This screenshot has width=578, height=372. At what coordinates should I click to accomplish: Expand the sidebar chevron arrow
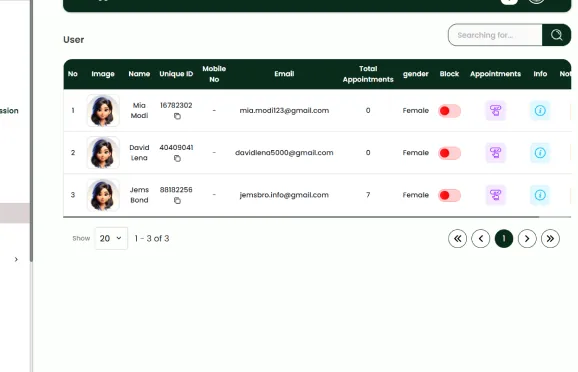point(16,260)
